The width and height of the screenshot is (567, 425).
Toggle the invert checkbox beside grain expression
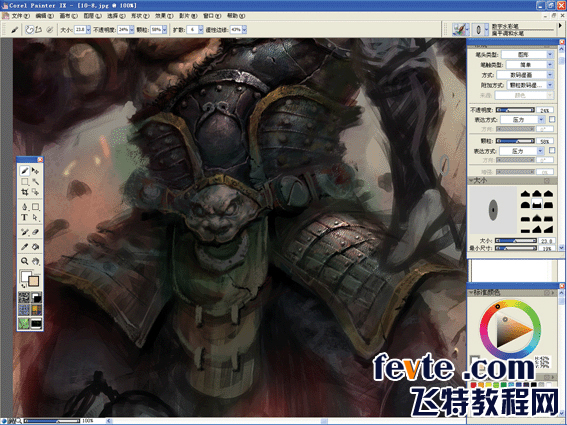point(552,150)
